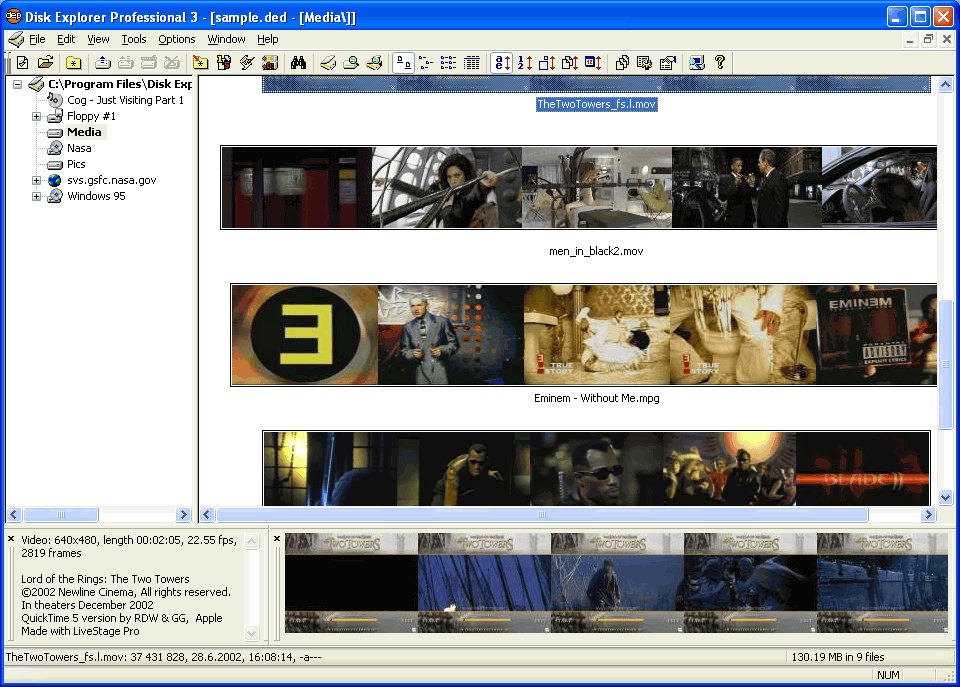Expand the Floppy #1 tree node
960x687 pixels.
(x=37, y=116)
